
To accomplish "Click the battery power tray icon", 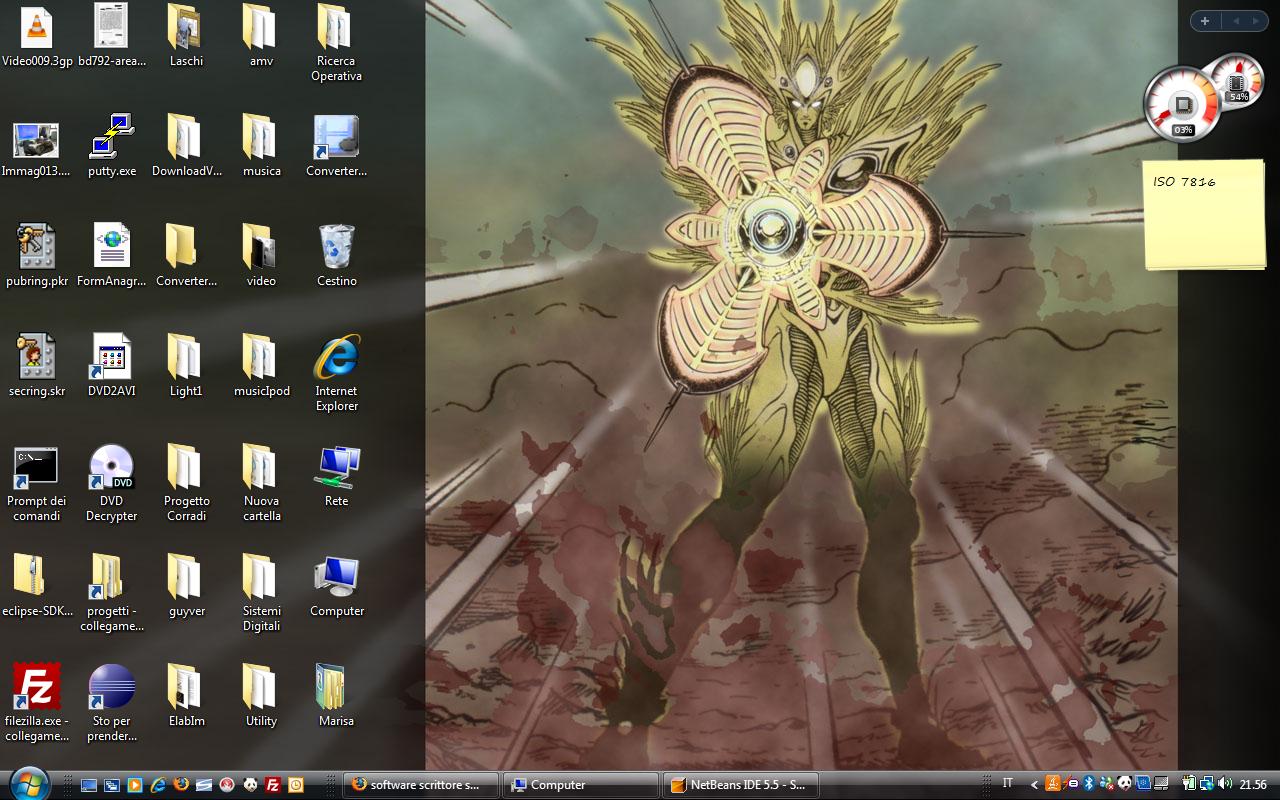I will [1190, 784].
